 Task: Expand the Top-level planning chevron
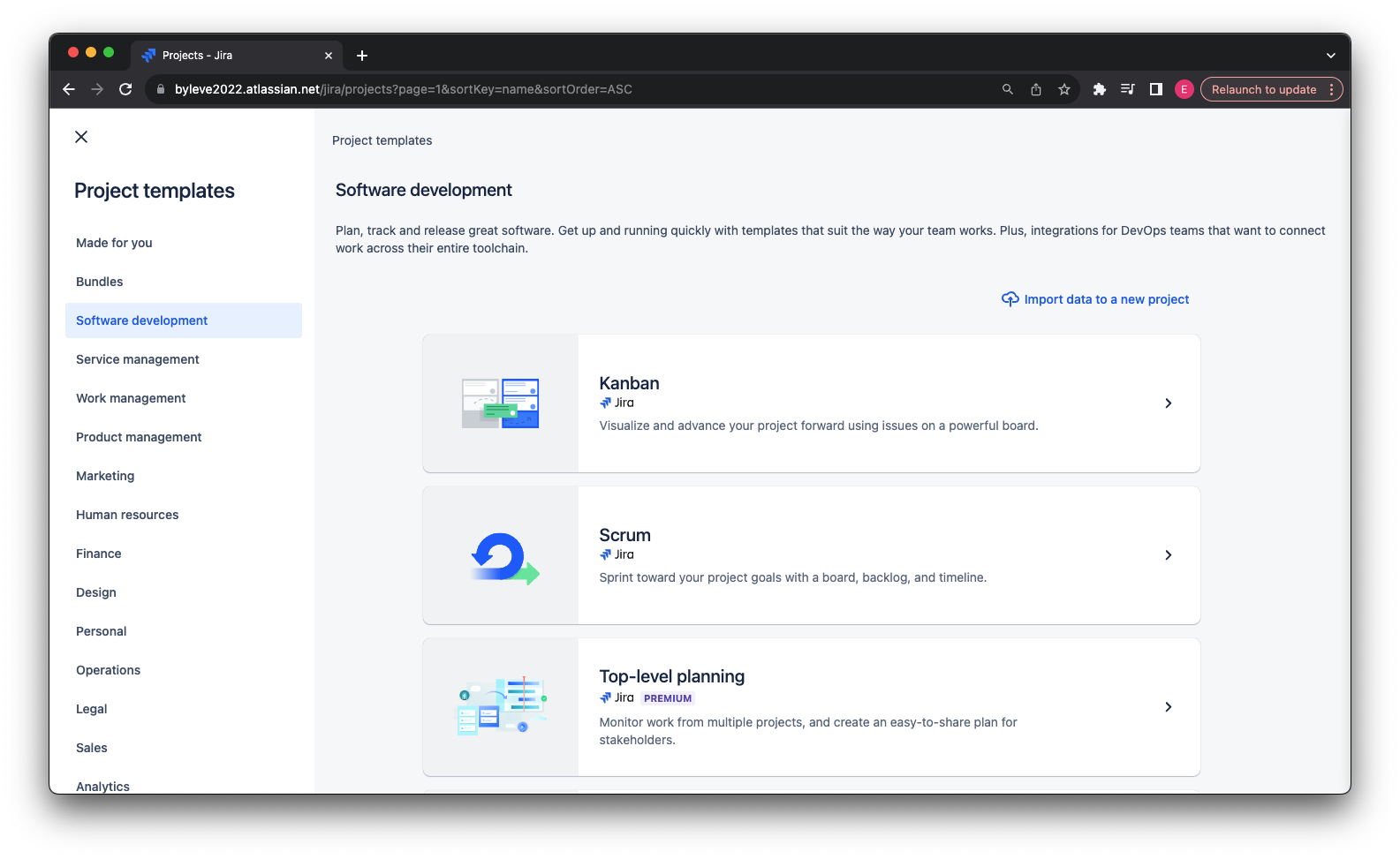click(1168, 707)
